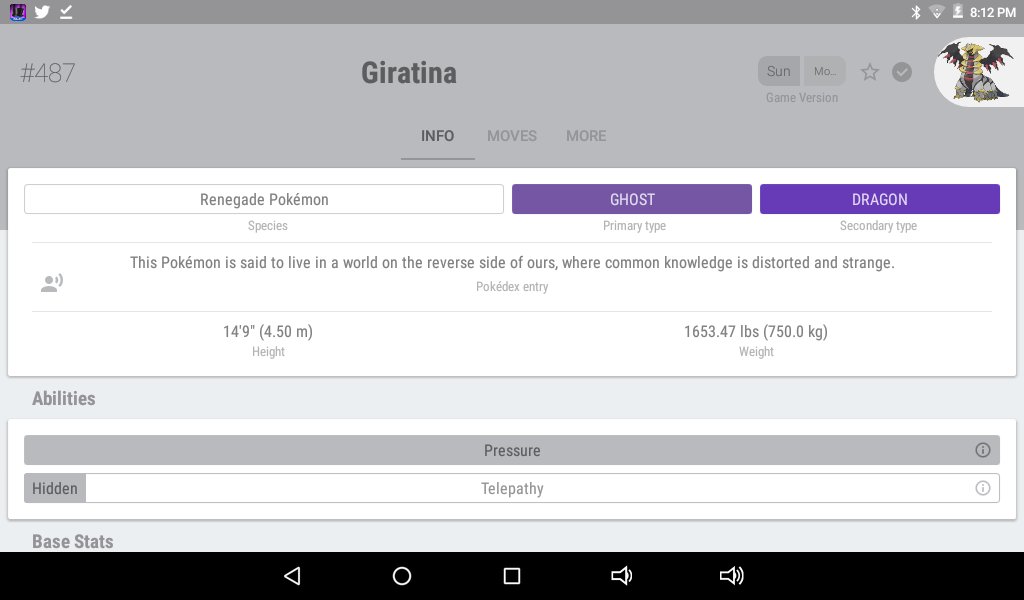1024x600 pixels.
Task: Open the Twitter notification in status bar
Action: pyautogui.click(x=42, y=12)
